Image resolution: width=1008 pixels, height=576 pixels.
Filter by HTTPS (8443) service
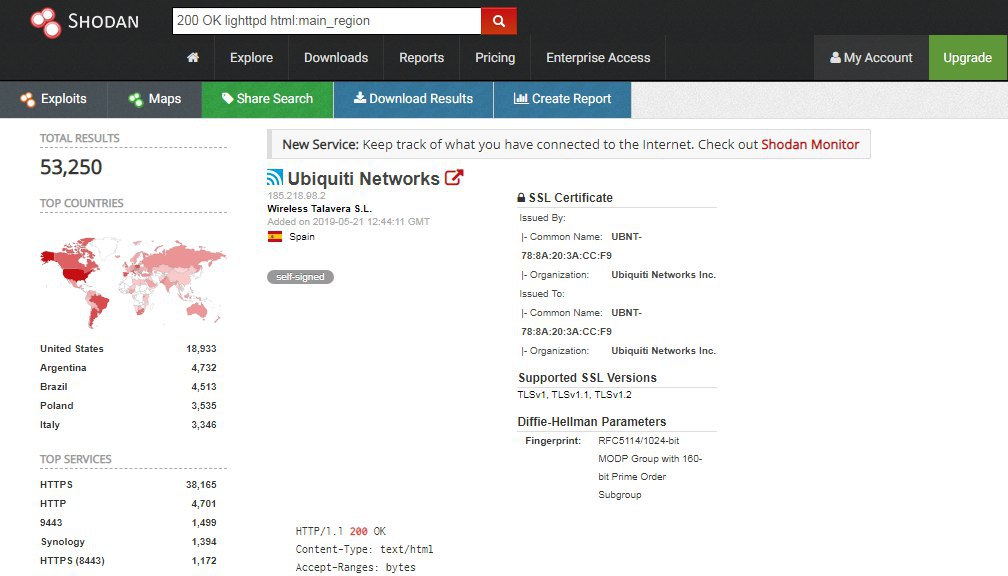72,561
